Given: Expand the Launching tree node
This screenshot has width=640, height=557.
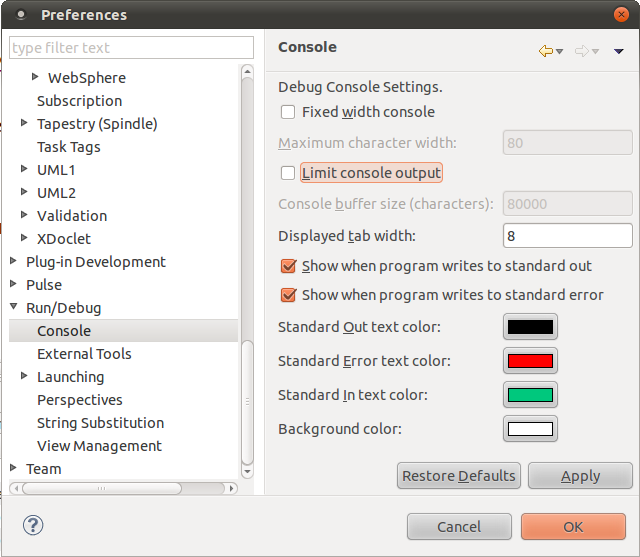Looking at the screenshot, I should [x=24, y=376].
